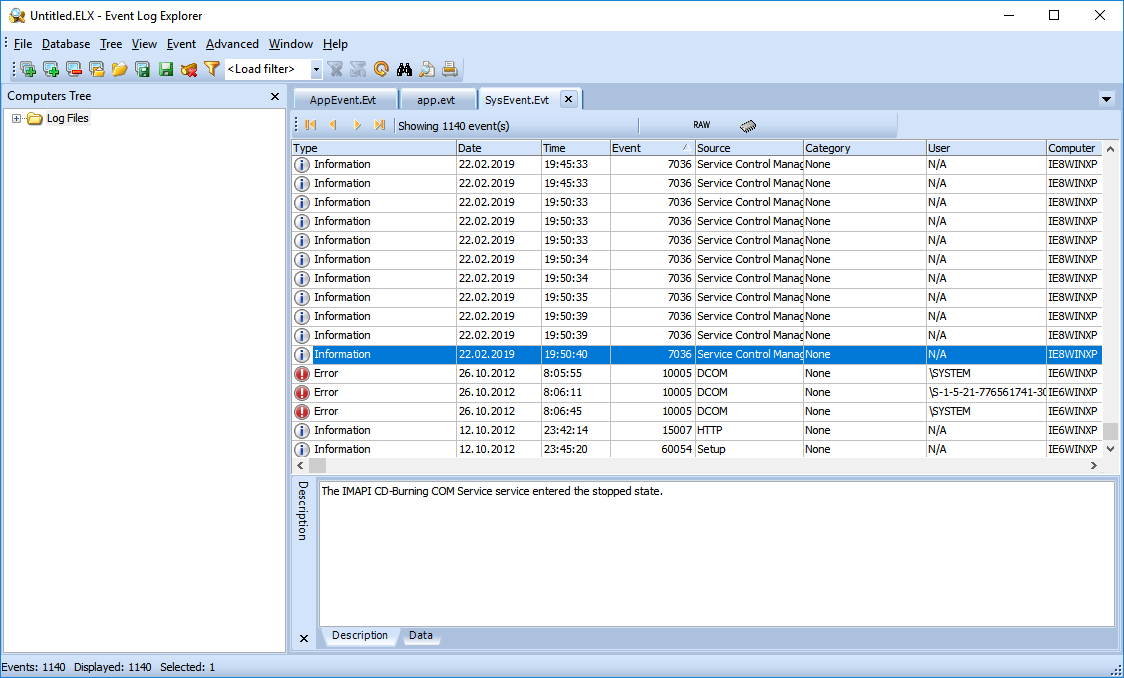Viewport: 1124px width, 678px height.
Task: Sort by the Source column header
Action: (748, 148)
